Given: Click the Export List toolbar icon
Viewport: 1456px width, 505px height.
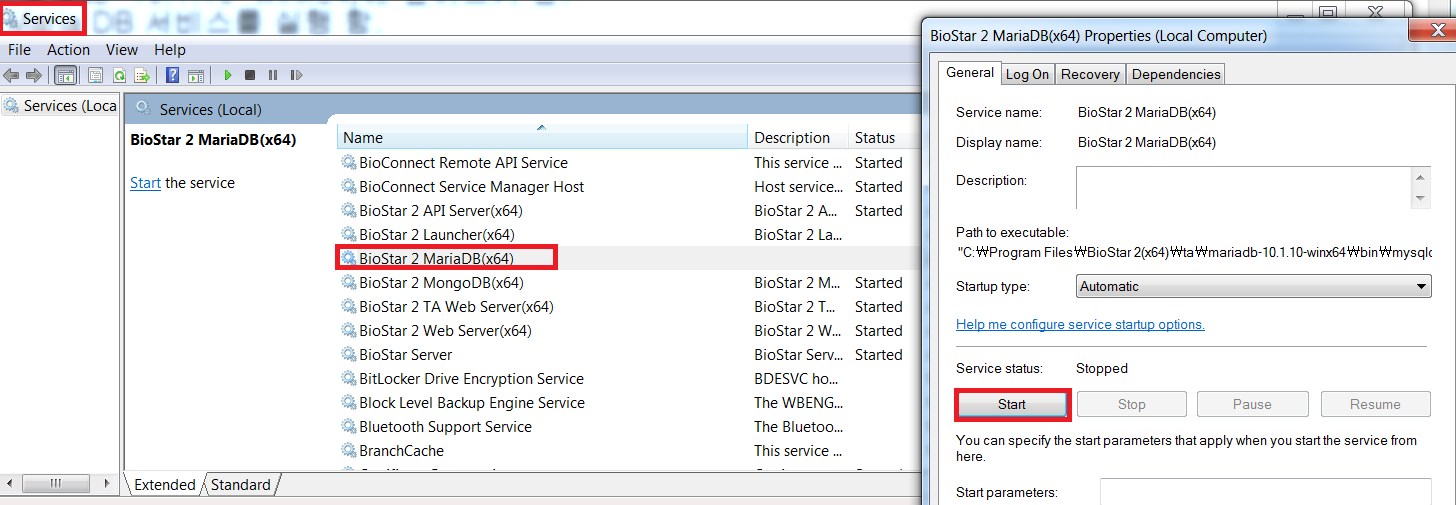Looking at the screenshot, I should [x=142, y=75].
